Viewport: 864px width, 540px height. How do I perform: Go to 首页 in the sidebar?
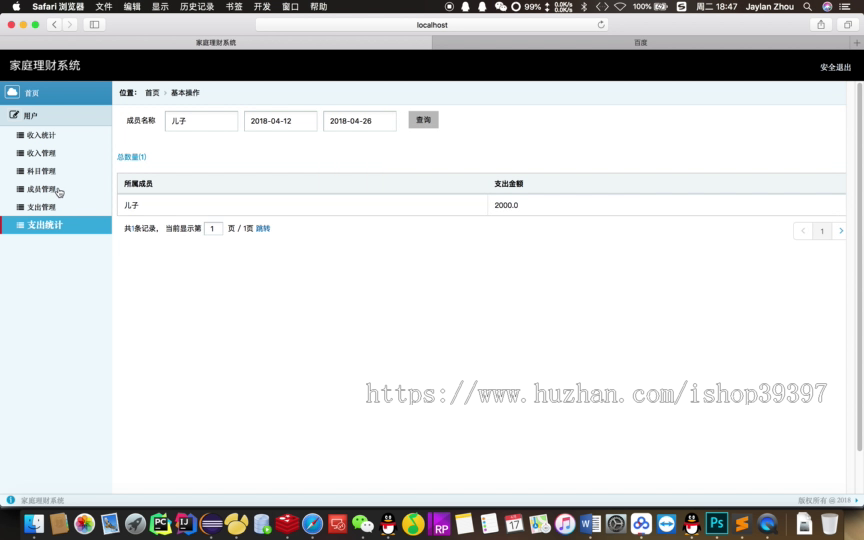pos(56,93)
